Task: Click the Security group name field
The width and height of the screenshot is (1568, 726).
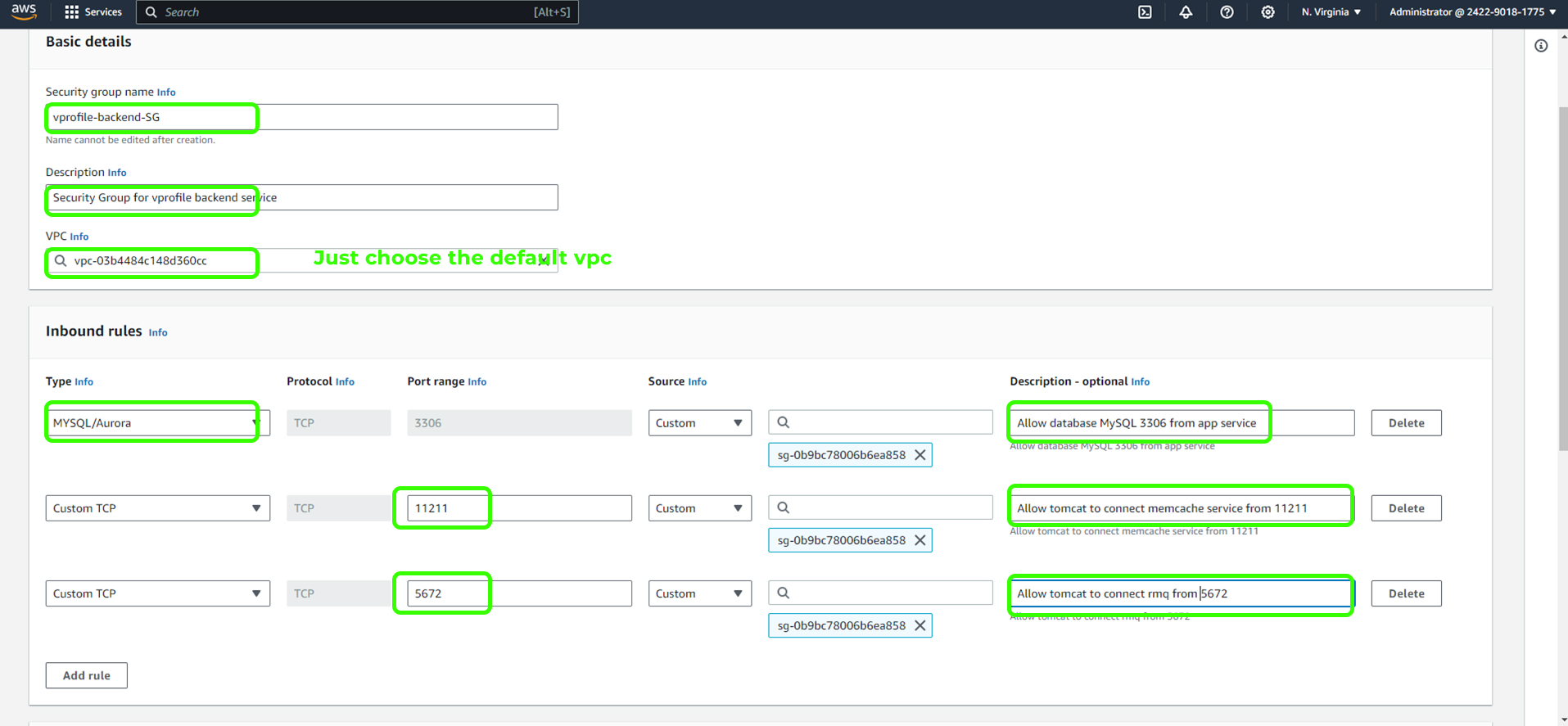Action: click(x=301, y=117)
